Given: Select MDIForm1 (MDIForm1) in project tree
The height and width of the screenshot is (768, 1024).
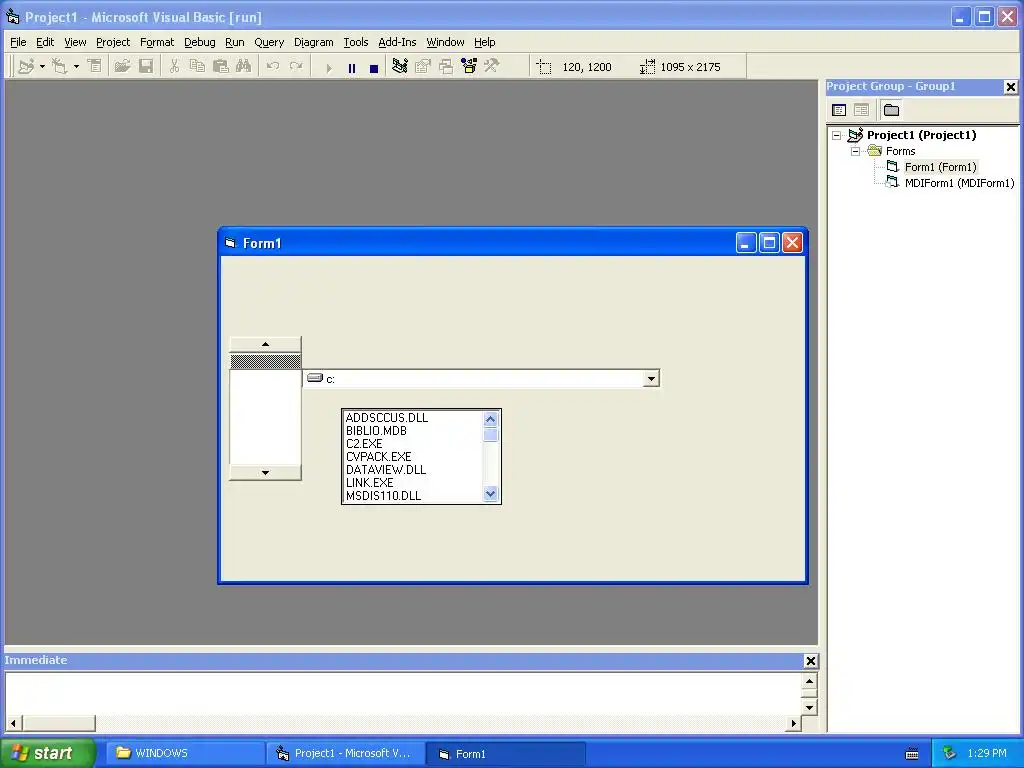Looking at the screenshot, I should click(x=959, y=184).
